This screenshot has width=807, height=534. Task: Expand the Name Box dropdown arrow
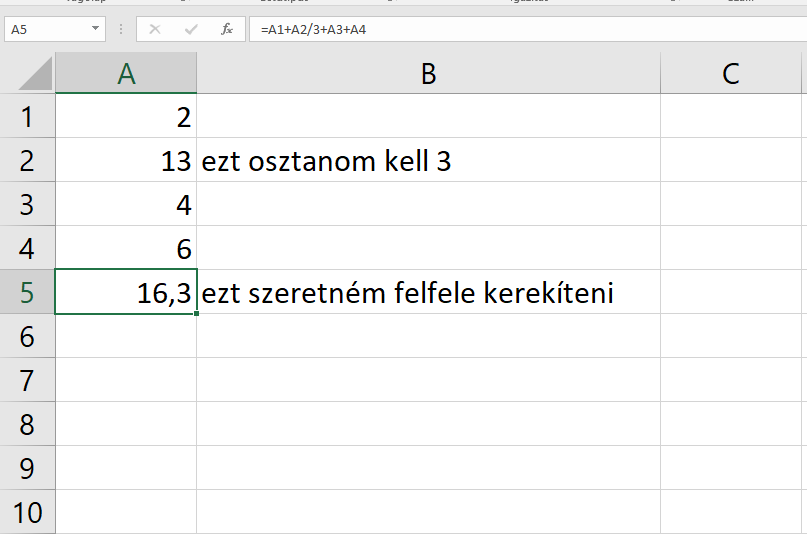(95, 29)
